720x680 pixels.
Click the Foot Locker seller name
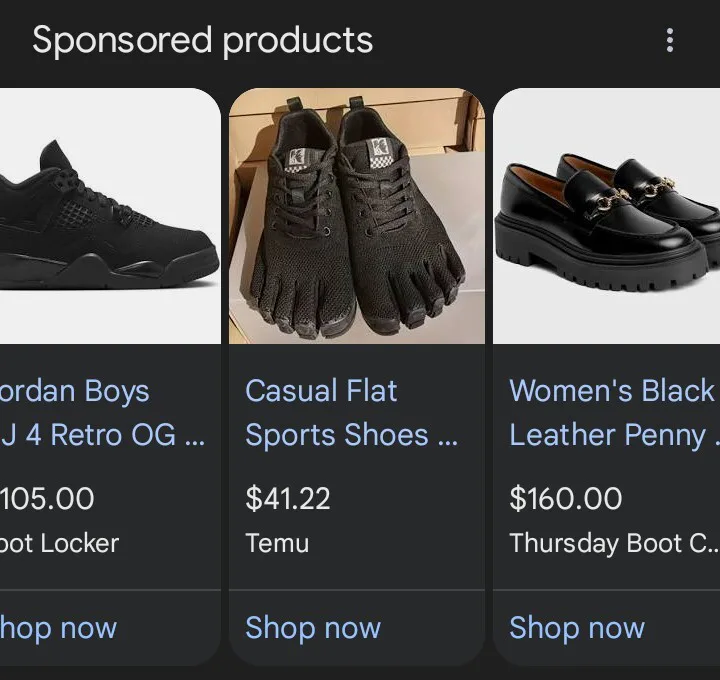click(x=60, y=544)
